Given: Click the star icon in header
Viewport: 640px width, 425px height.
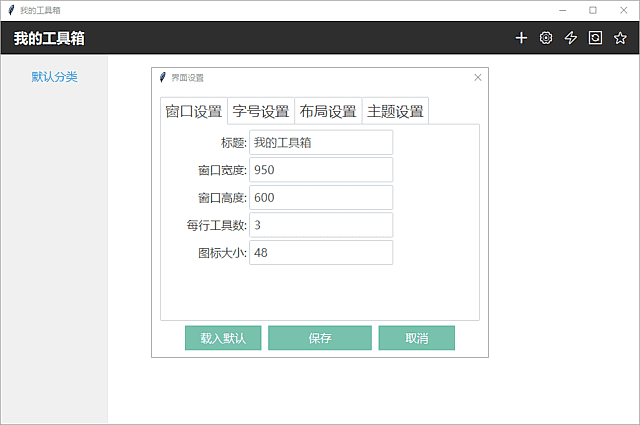Looking at the screenshot, I should pyautogui.click(x=620, y=38).
